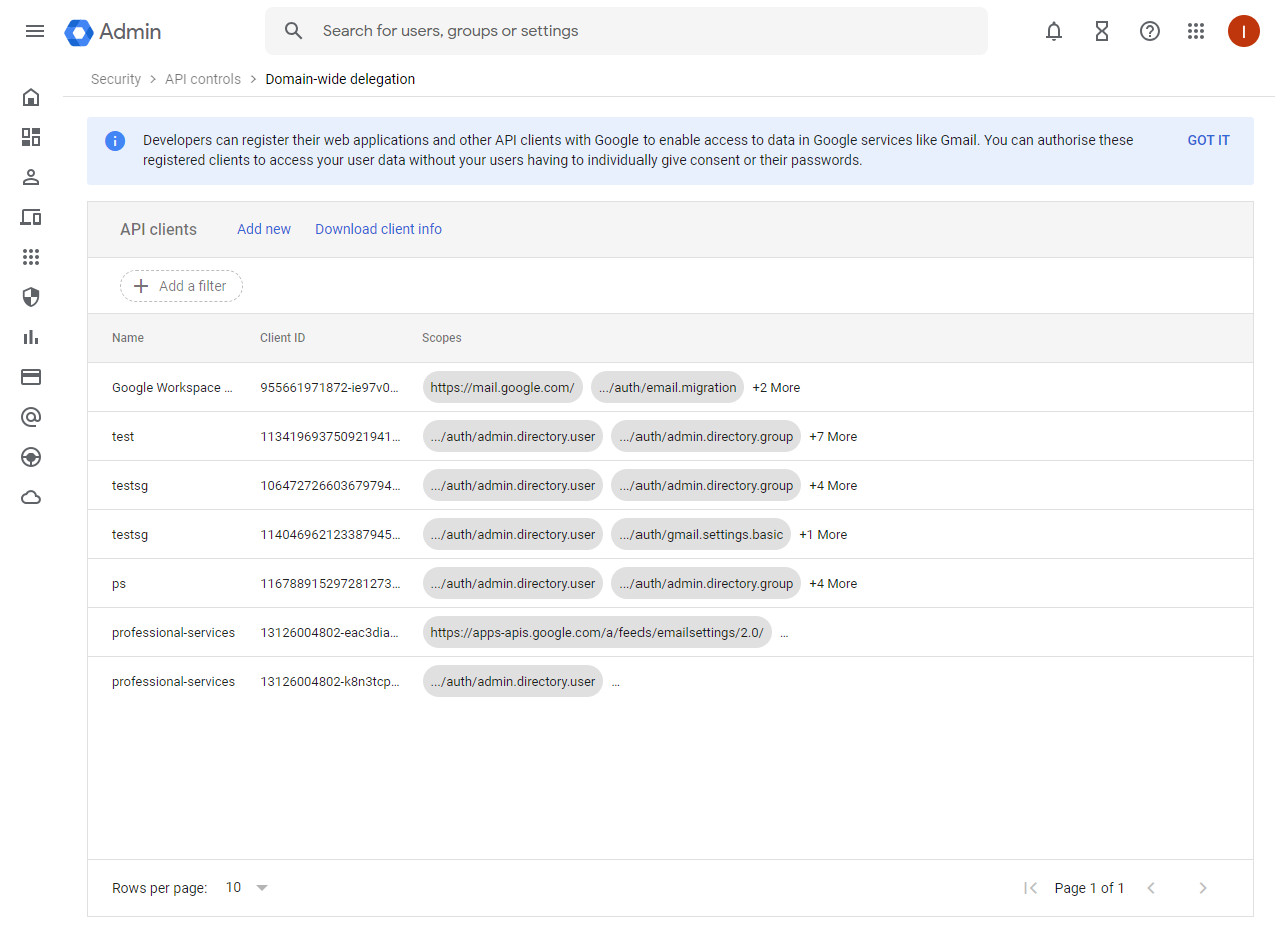Go to API controls breadcrumb

(x=203, y=79)
